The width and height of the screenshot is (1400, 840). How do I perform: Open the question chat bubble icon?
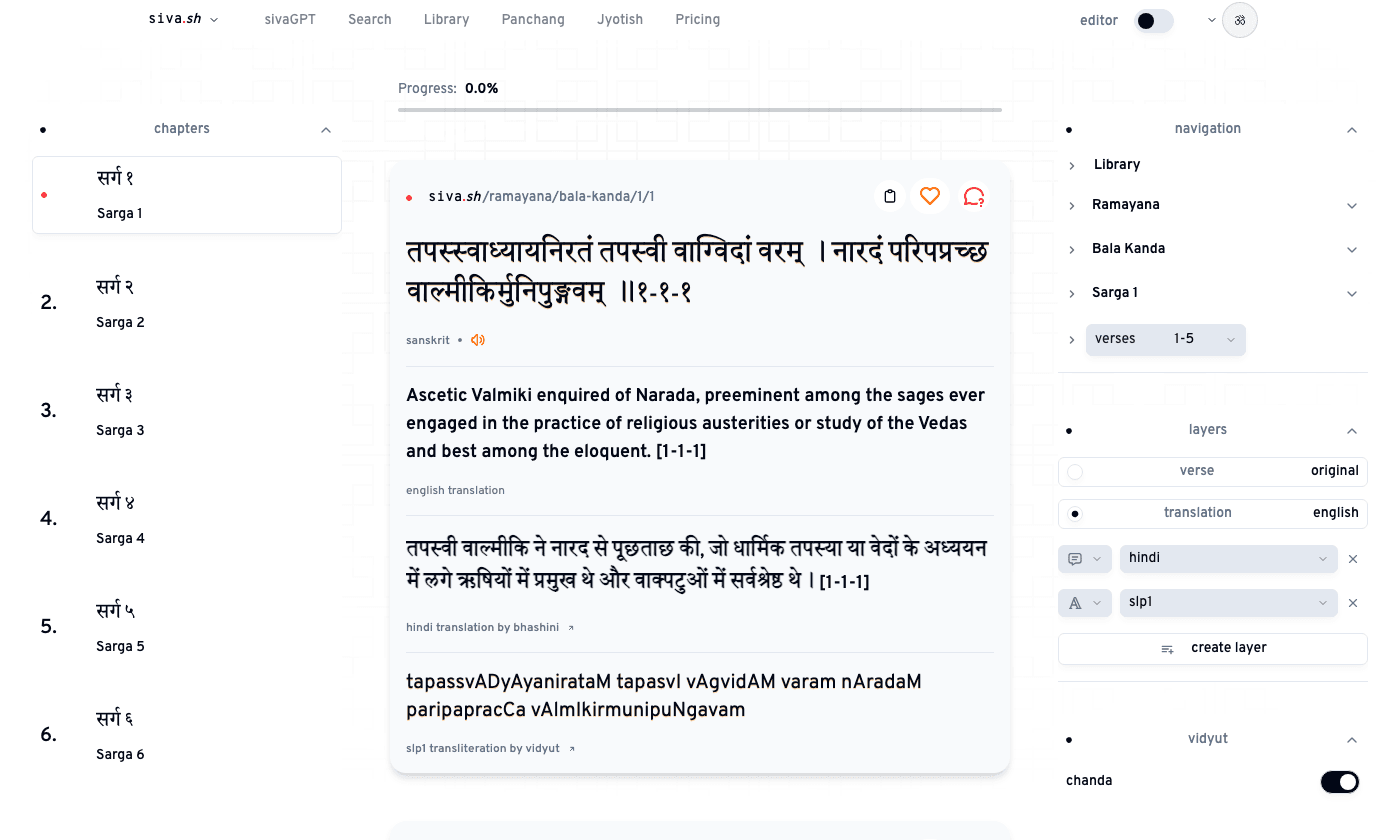pos(973,196)
